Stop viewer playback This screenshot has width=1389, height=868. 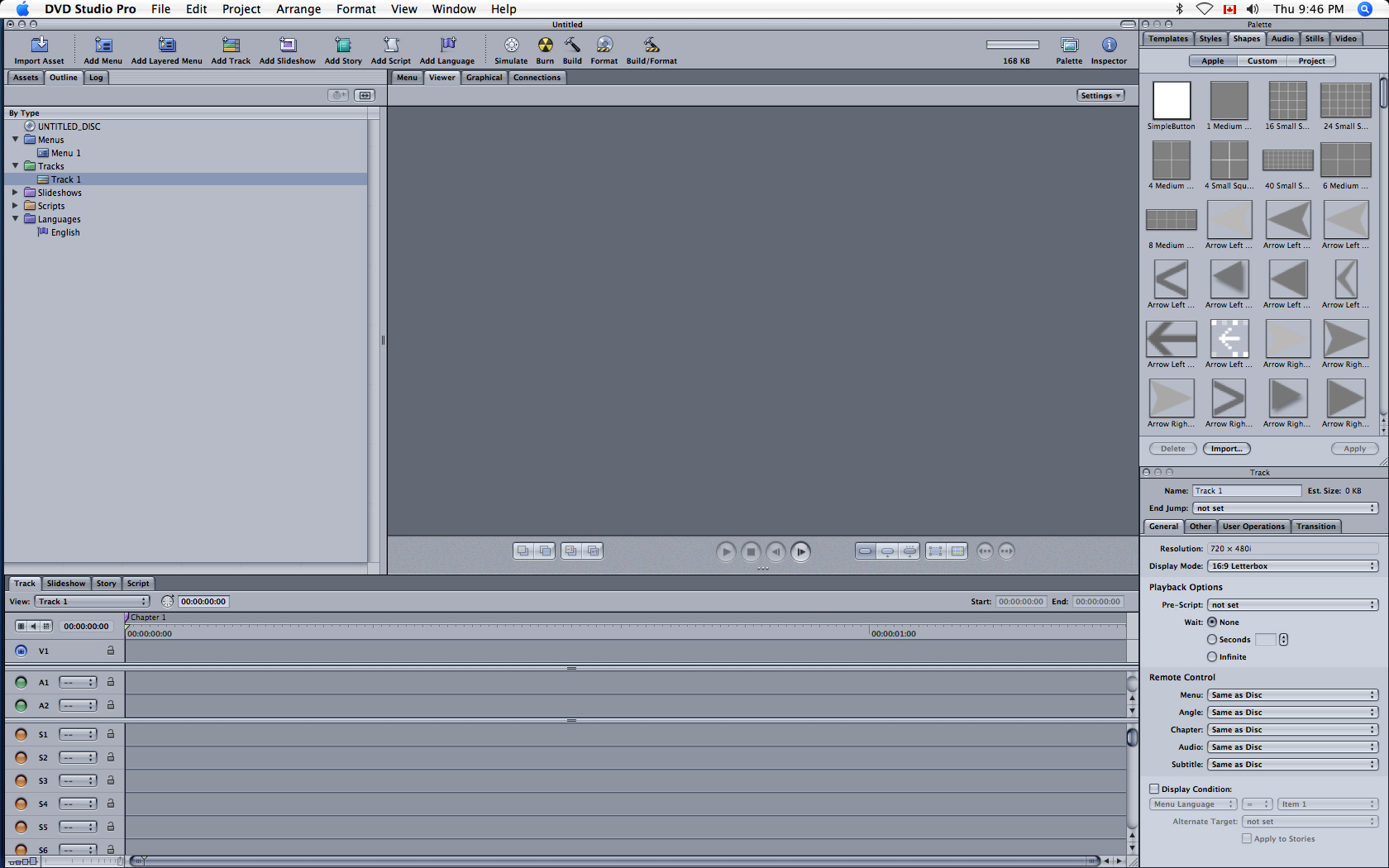(x=750, y=551)
